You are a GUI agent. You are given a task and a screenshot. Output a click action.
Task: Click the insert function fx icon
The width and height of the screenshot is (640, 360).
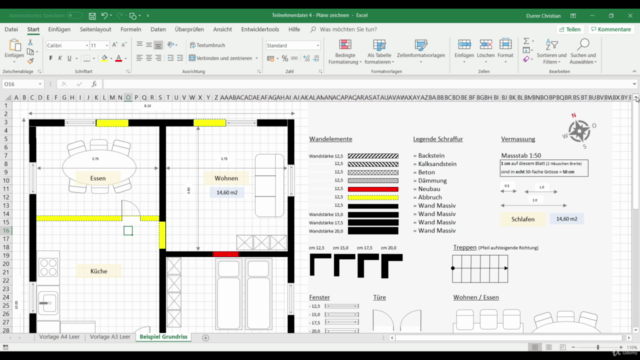[94, 84]
